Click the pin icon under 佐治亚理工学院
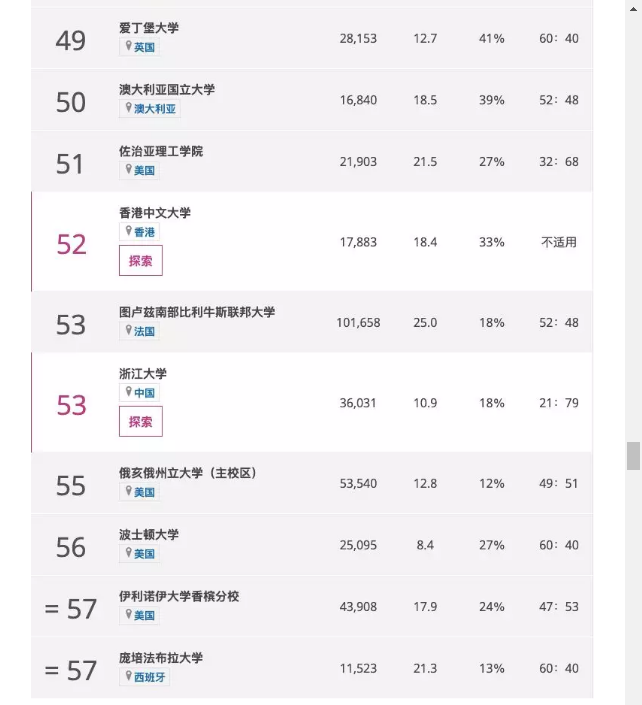This screenshot has height=705, width=642. click(x=129, y=170)
